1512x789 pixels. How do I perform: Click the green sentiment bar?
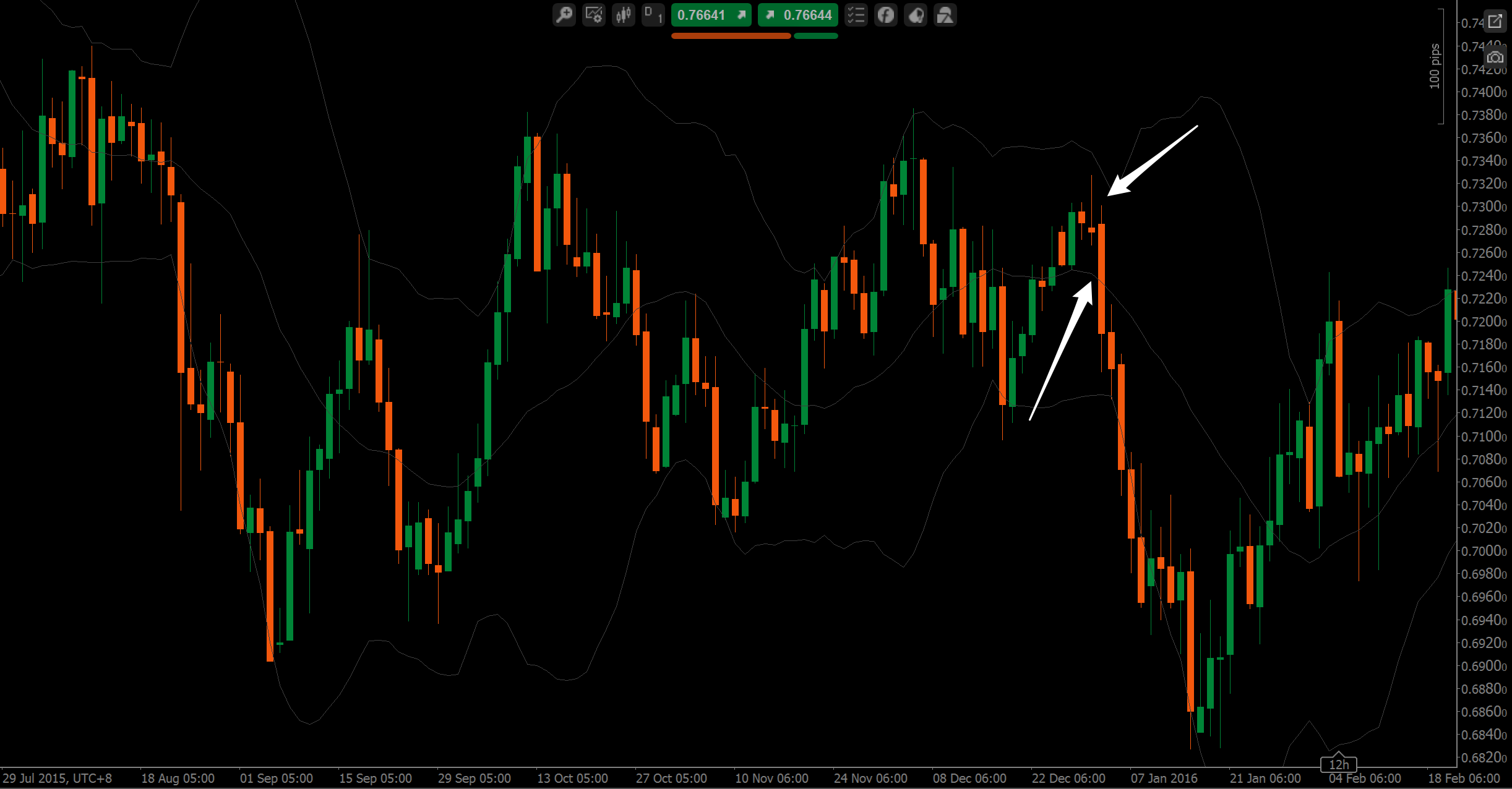pos(816,36)
